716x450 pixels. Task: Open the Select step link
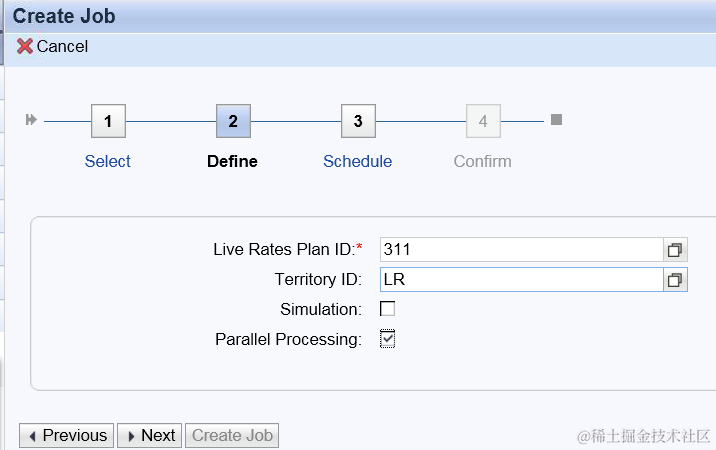tap(108, 161)
